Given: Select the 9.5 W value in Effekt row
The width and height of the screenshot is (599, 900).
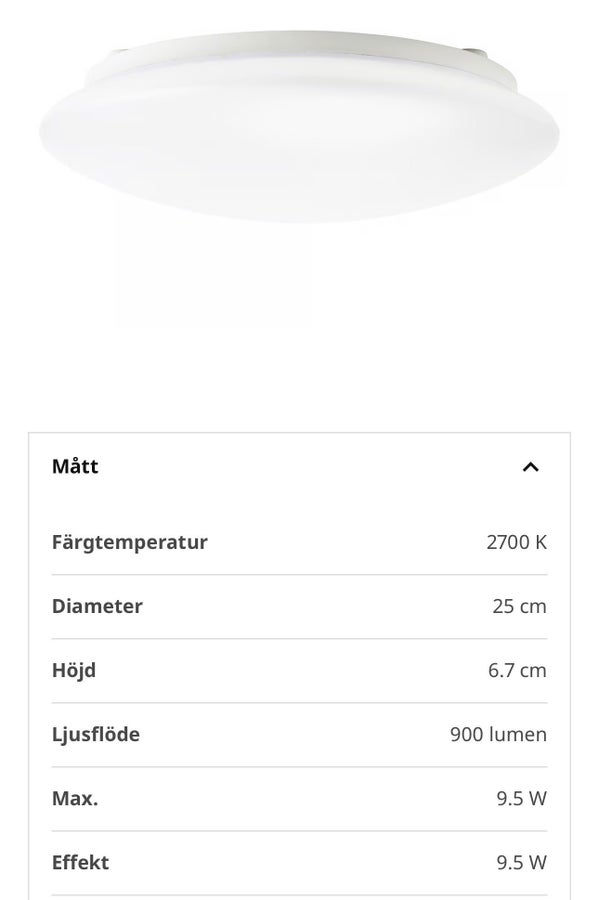Looking at the screenshot, I should click(522, 863).
